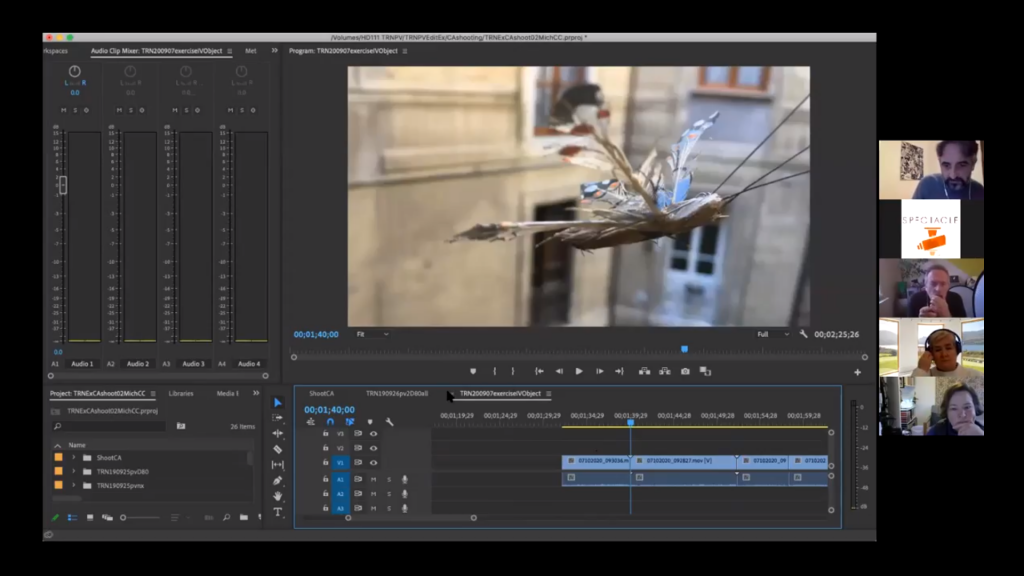Activate the Track Select Forward tool
Viewport: 1024px width, 576px height.
pyautogui.click(x=278, y=418)
